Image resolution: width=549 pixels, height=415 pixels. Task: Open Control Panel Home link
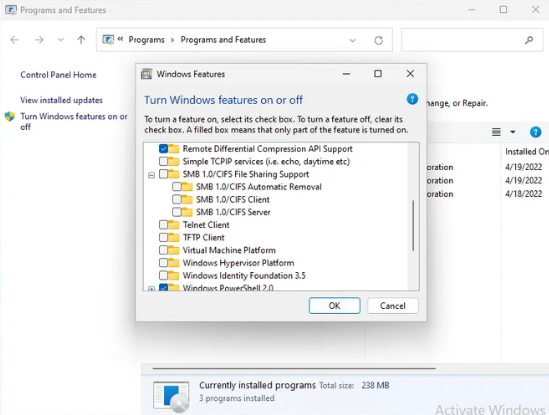pyautogui.click(x=58, y=75)
